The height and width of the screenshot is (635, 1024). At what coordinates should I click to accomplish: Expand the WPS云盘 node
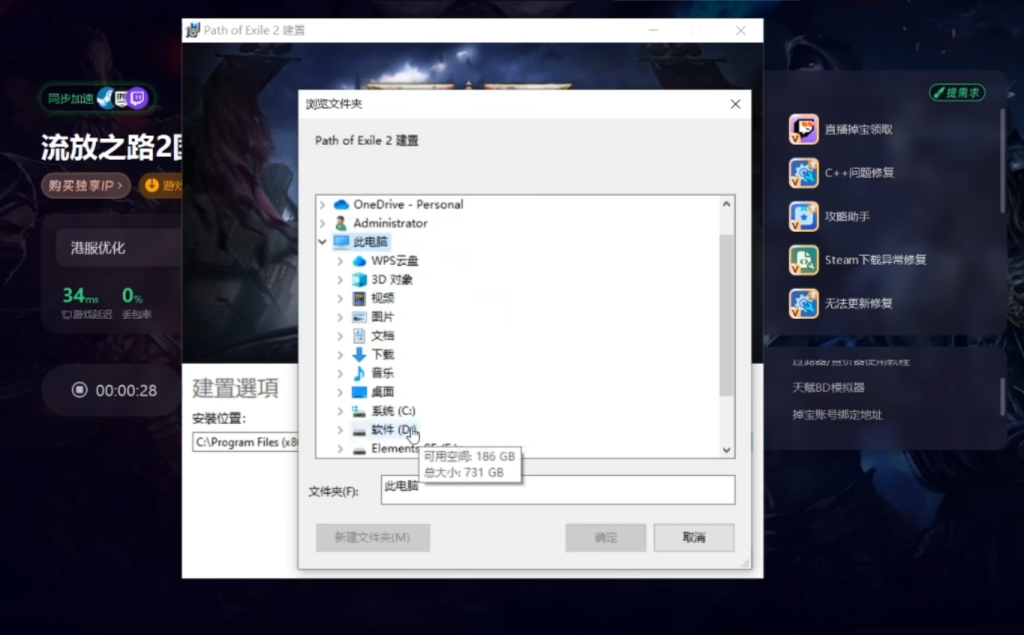pos(340,261)
